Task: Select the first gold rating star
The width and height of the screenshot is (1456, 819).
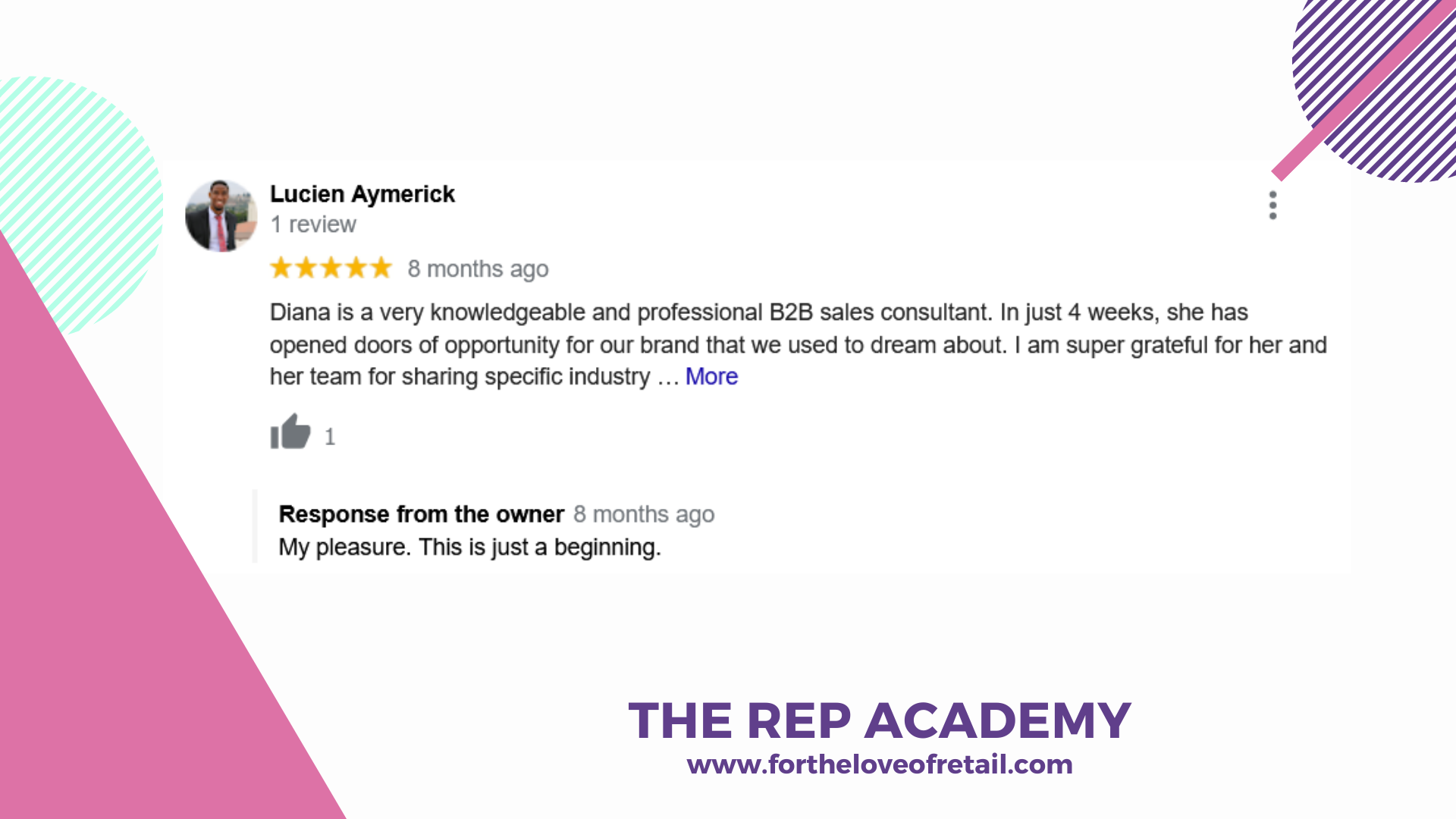Action: pyautogui.click(x=281, y=268)
